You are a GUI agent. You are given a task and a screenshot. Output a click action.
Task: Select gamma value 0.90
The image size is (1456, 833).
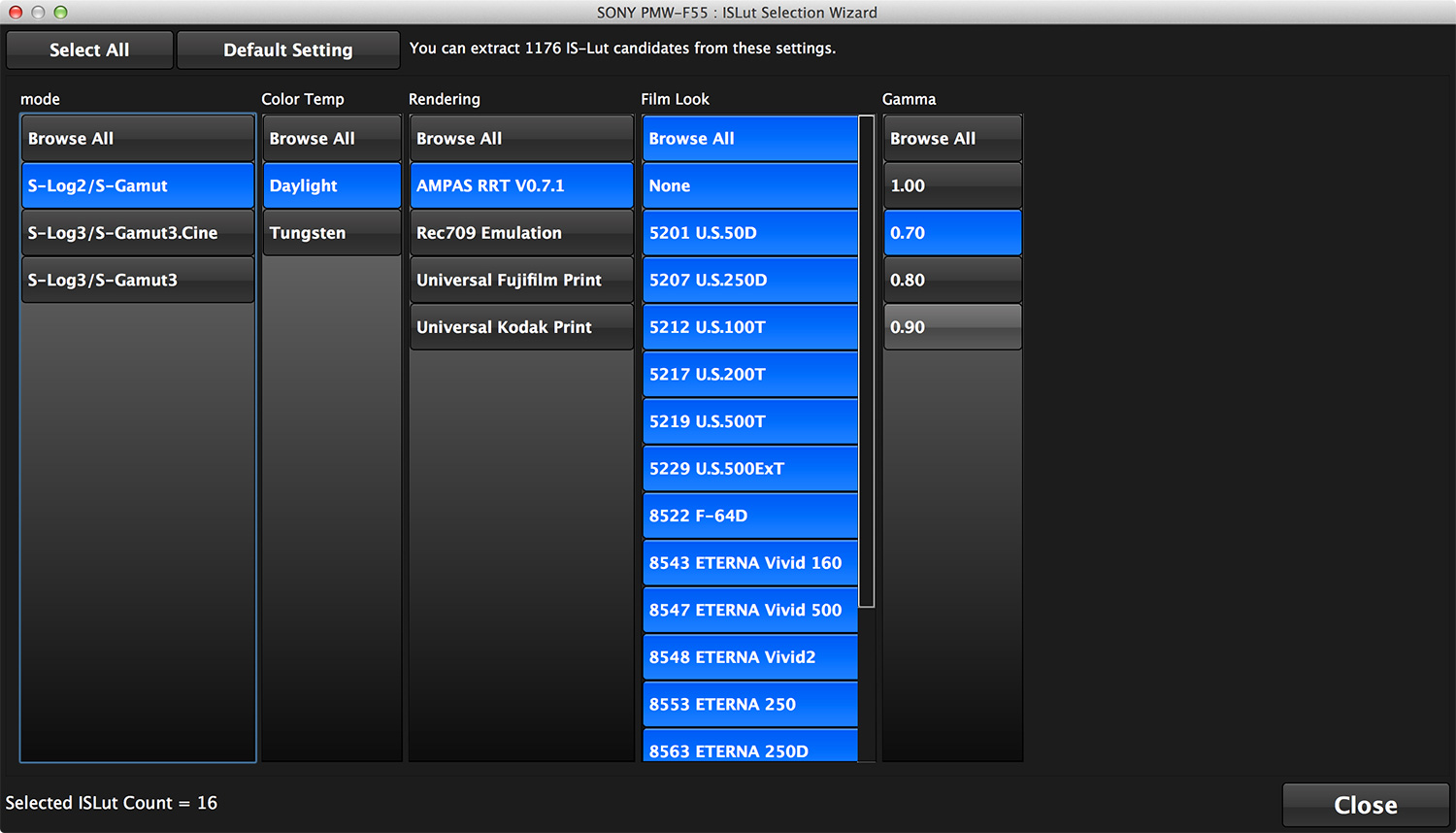tap(952, 327)
